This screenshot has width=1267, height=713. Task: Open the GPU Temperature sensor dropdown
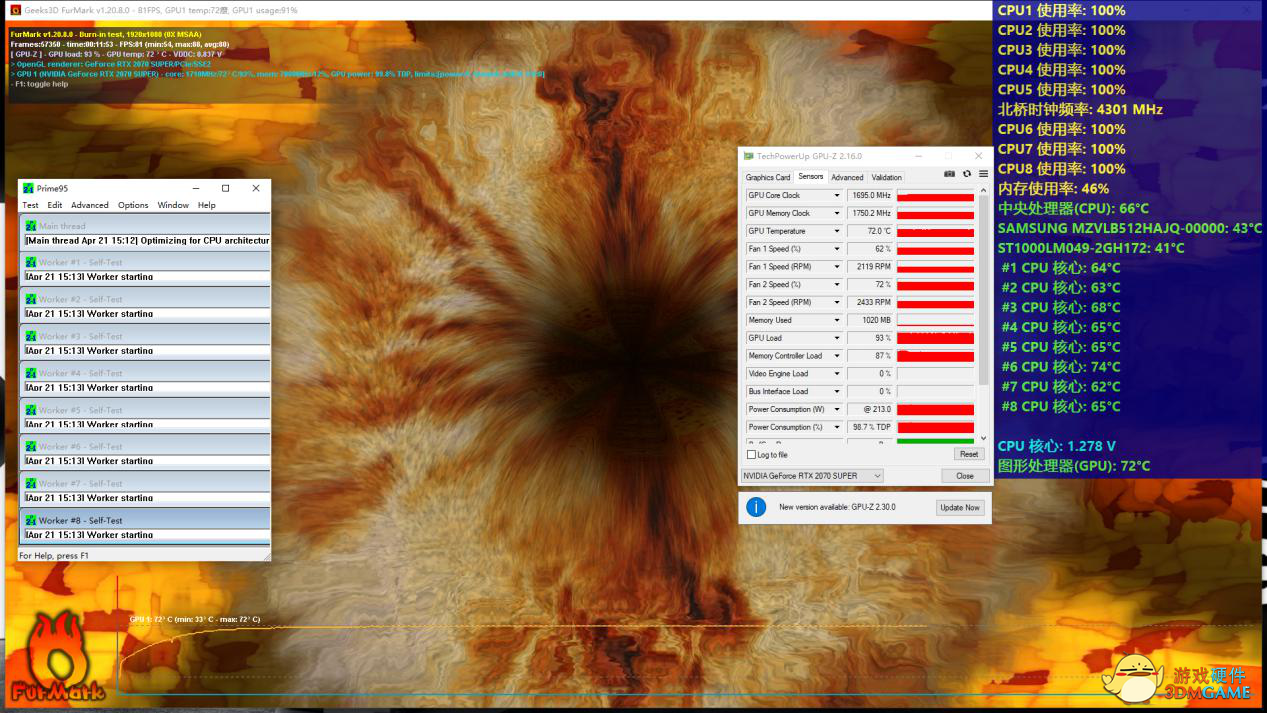(837, 231)
